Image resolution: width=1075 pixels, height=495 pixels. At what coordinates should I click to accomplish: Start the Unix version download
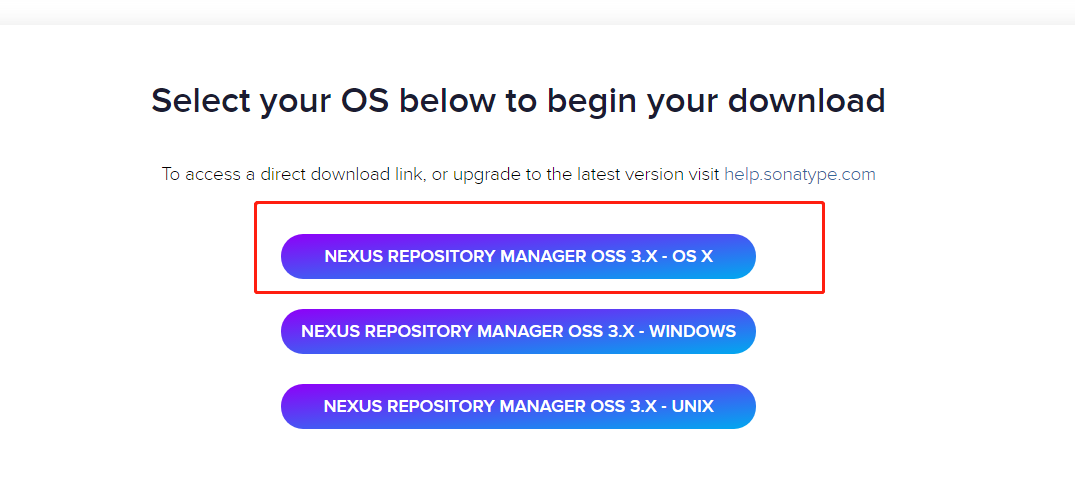pos(518,406)
